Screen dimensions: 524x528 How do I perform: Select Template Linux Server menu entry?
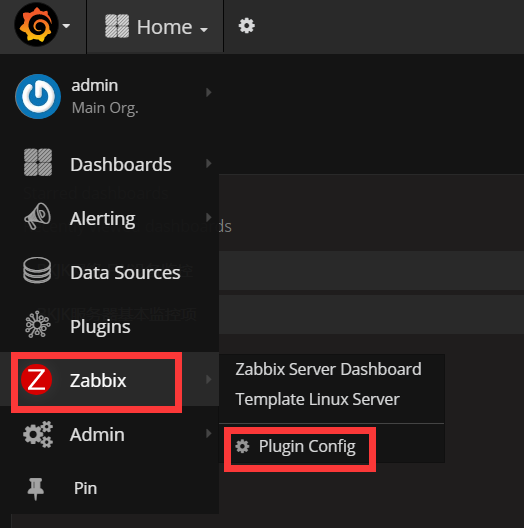[x=317, y=399]
